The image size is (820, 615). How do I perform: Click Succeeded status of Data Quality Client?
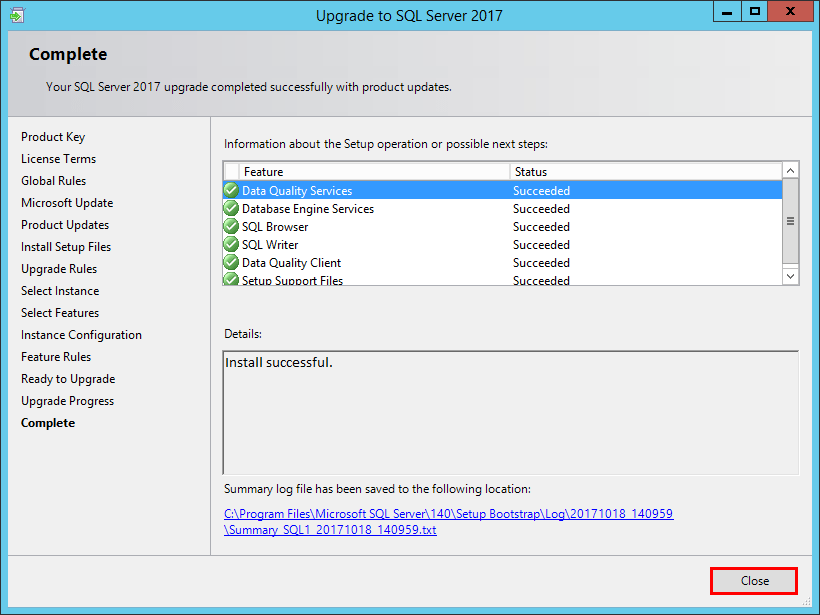[541, 263]
